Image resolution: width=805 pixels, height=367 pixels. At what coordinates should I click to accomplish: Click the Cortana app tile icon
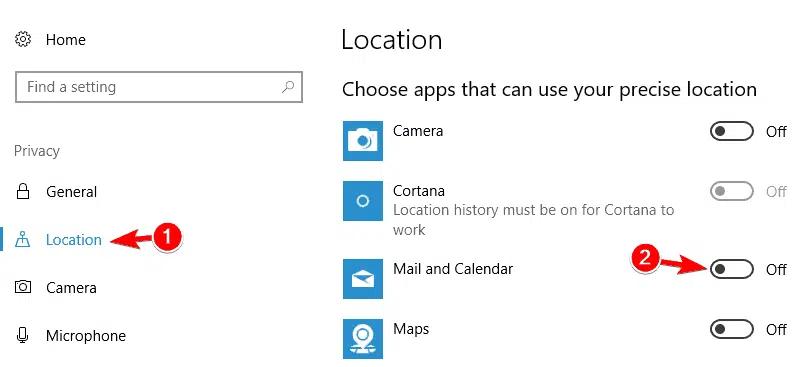pyautogui.click(x=363, y=201)
